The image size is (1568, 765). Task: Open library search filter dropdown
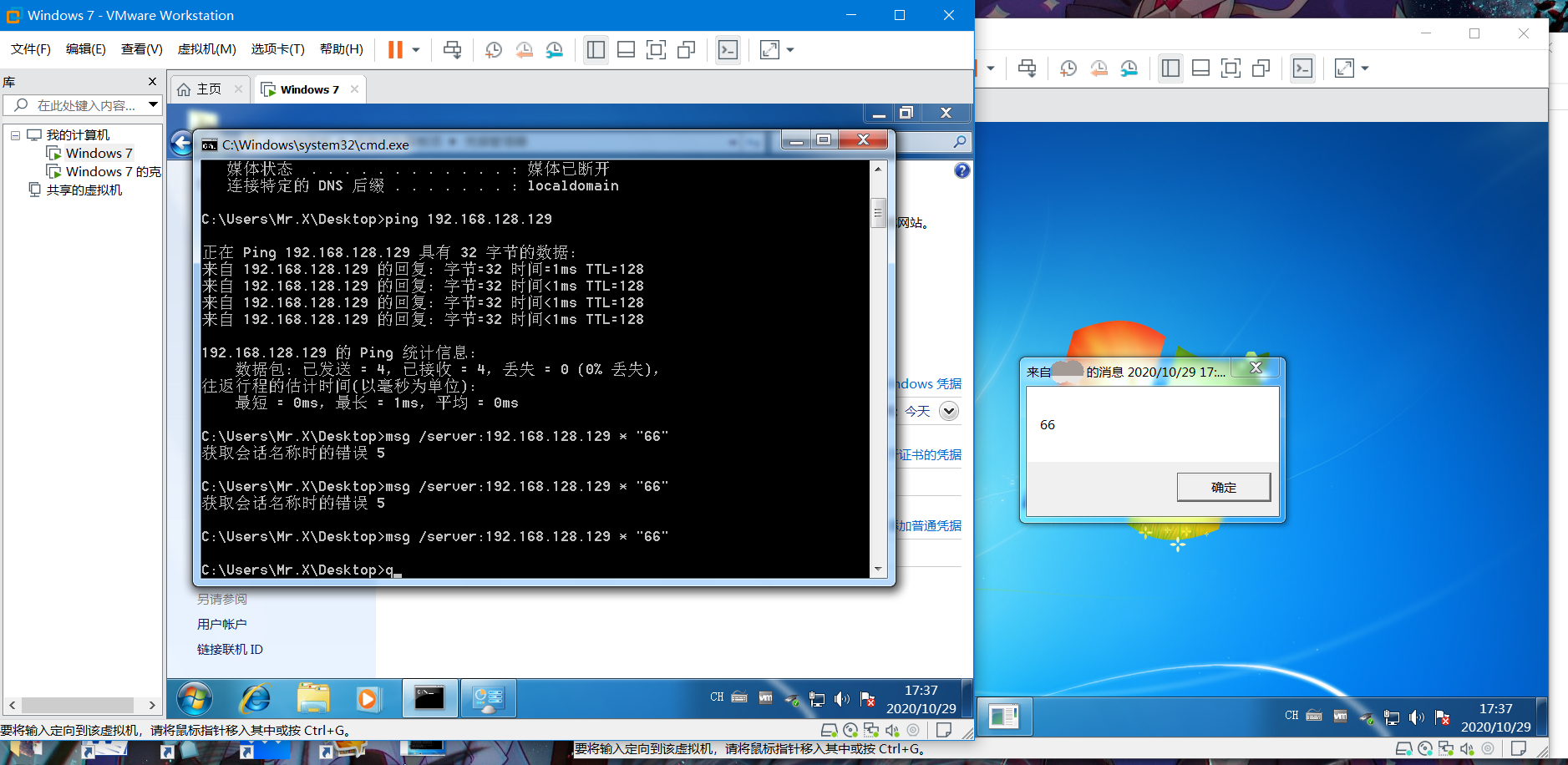tap(153, 105)
